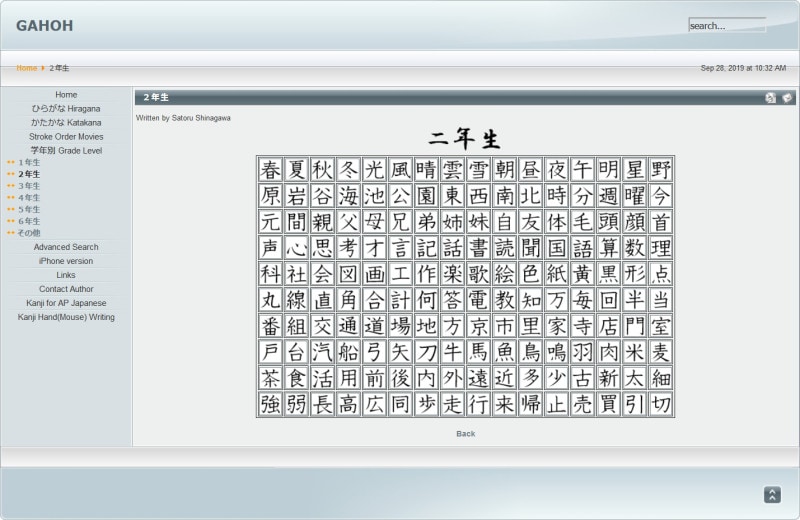Click kanji 馬 tile
This screenshot has width=800, height=520.
point(479,352)
